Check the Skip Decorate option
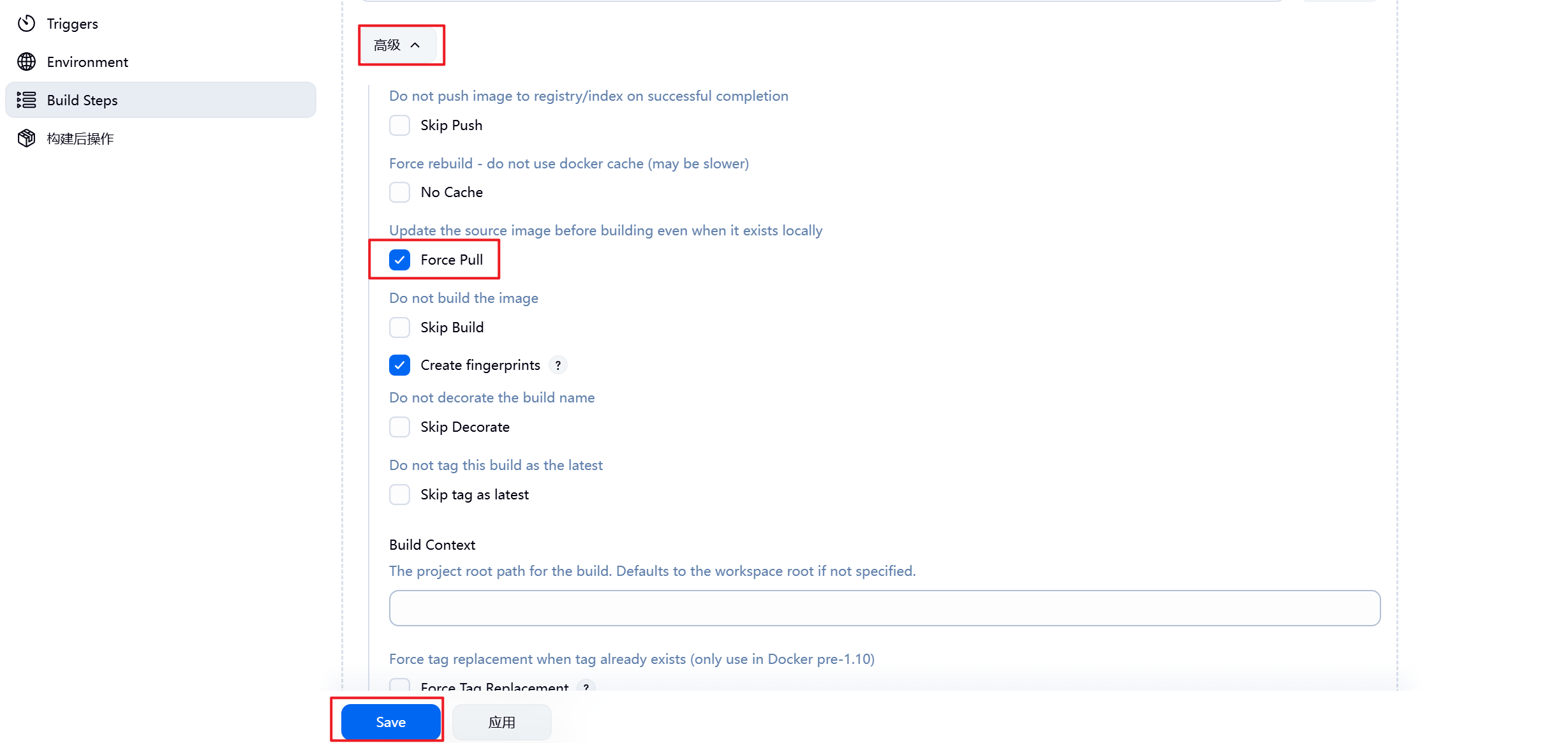This screenshot has width=1568, height=743. [x=400, y=427]
